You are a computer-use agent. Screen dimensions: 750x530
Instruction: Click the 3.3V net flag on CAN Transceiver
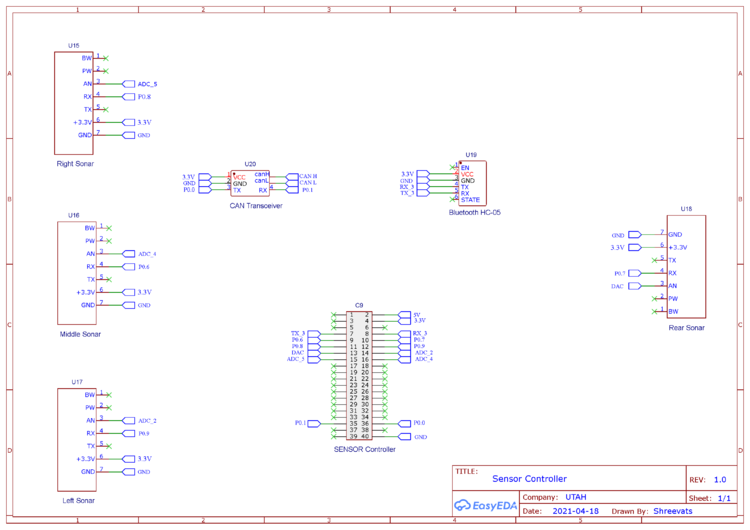[x=205, y=177]
